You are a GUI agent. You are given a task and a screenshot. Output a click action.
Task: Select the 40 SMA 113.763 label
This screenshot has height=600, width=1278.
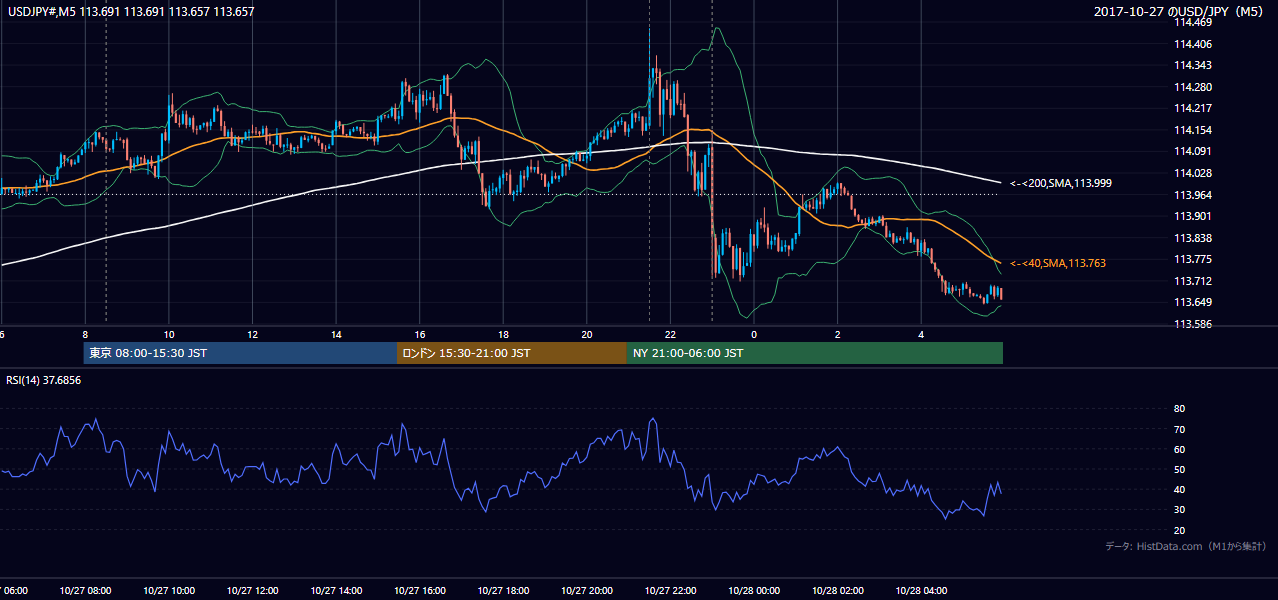(1058, 263)
